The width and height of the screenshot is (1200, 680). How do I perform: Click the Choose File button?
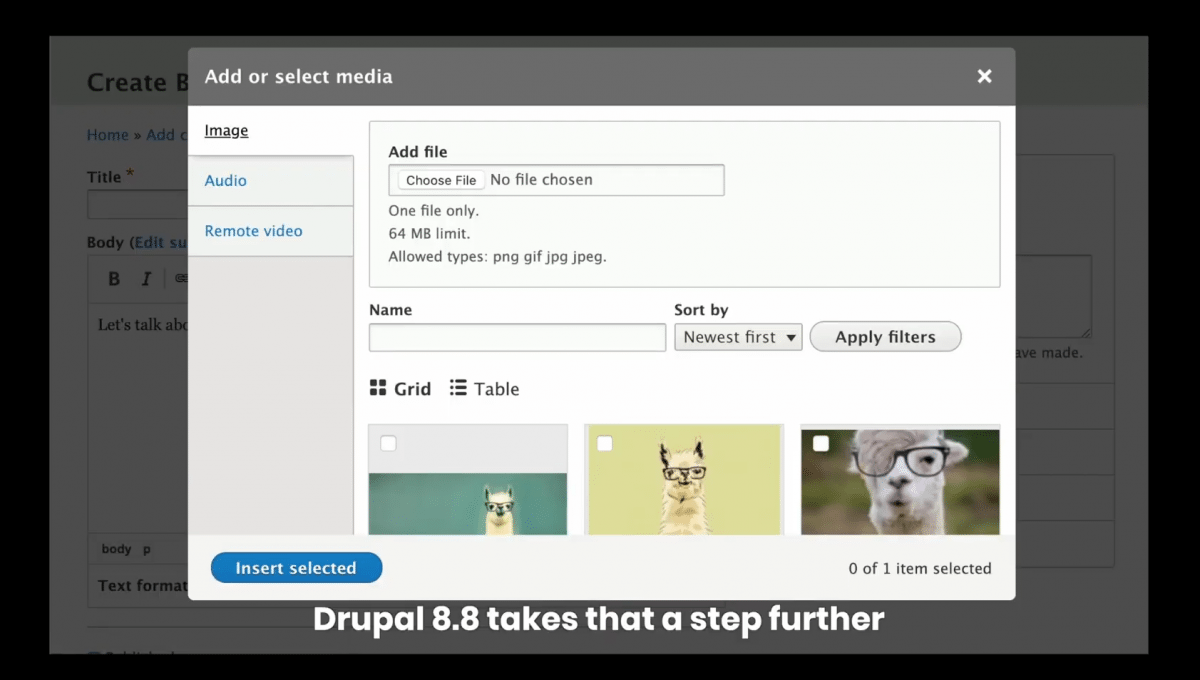tap(441, 180)
